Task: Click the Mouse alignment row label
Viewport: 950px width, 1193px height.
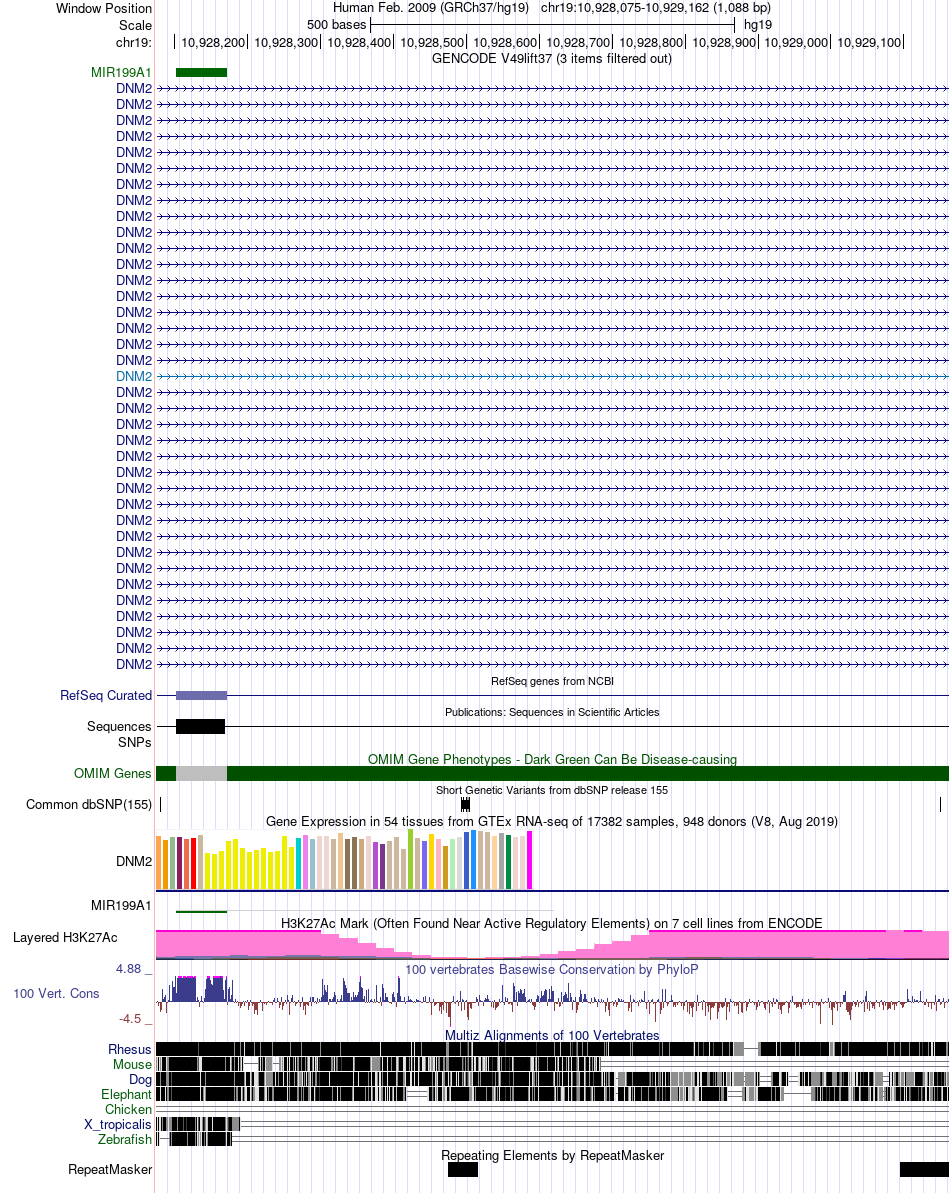Action: pos(132,1064)
